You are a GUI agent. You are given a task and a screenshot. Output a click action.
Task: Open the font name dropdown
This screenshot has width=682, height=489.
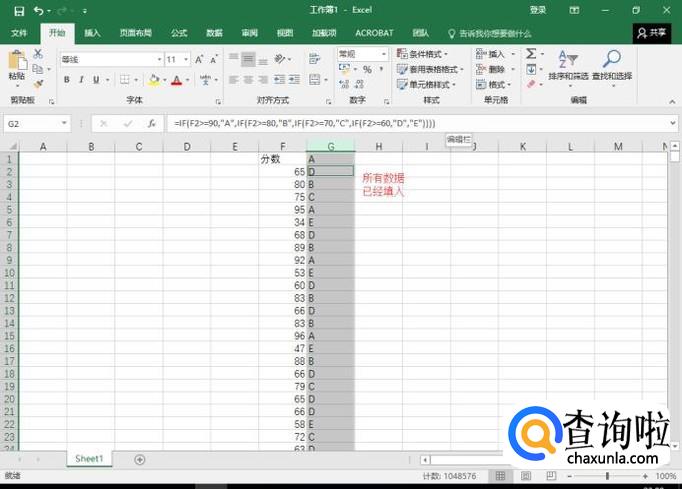(160, 60)
